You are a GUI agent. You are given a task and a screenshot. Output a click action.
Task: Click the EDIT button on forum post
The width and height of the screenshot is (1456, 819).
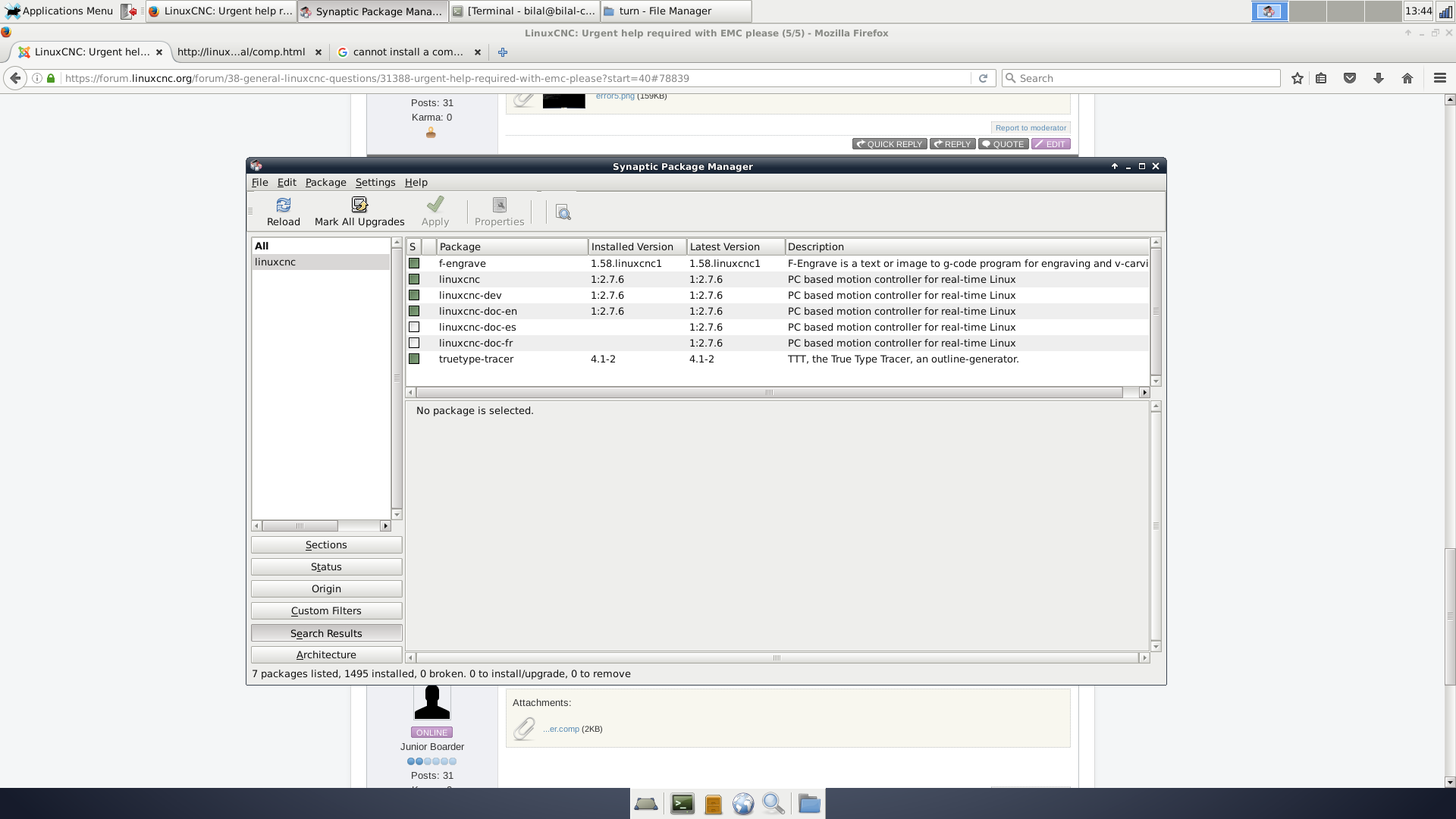pos(1050,144)
